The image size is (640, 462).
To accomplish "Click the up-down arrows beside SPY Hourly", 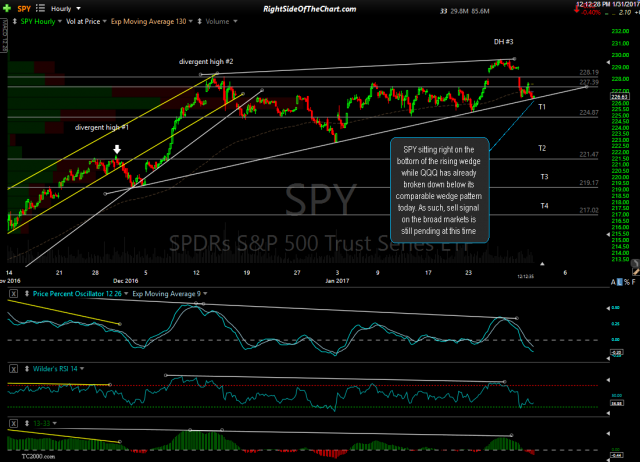I will [x=15, y=21].
